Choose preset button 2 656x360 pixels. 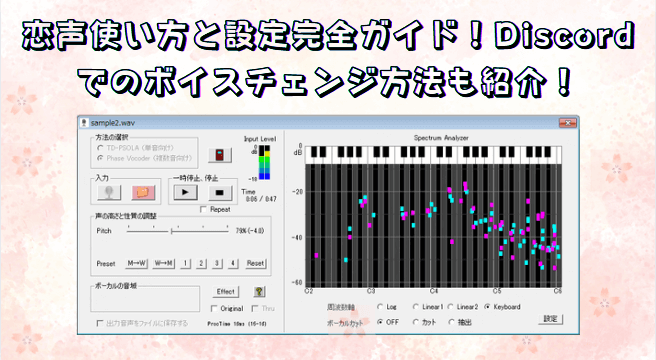pos(201,263)
